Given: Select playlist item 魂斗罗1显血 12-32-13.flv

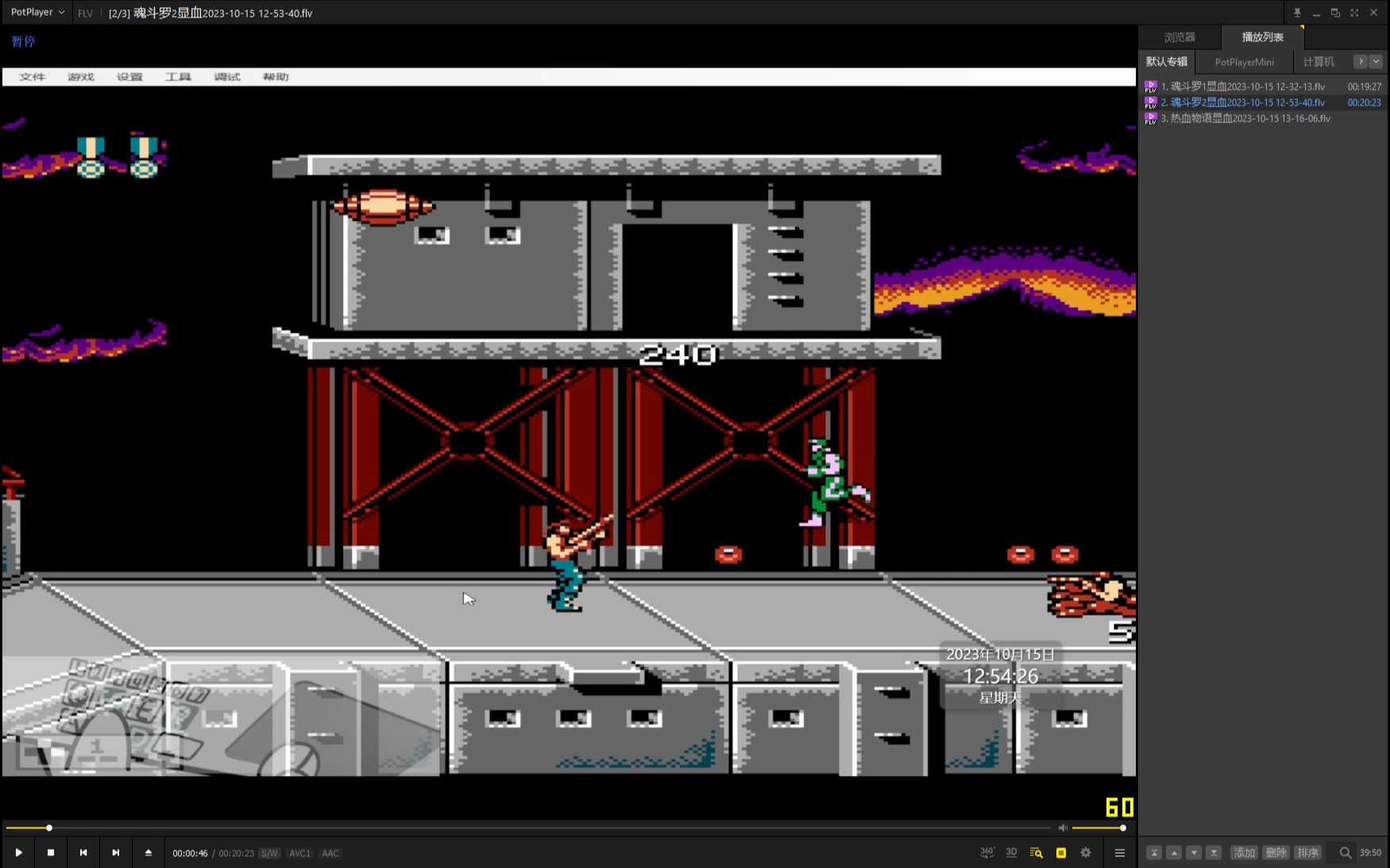Looking at the screenshot, I should 1263,87.
